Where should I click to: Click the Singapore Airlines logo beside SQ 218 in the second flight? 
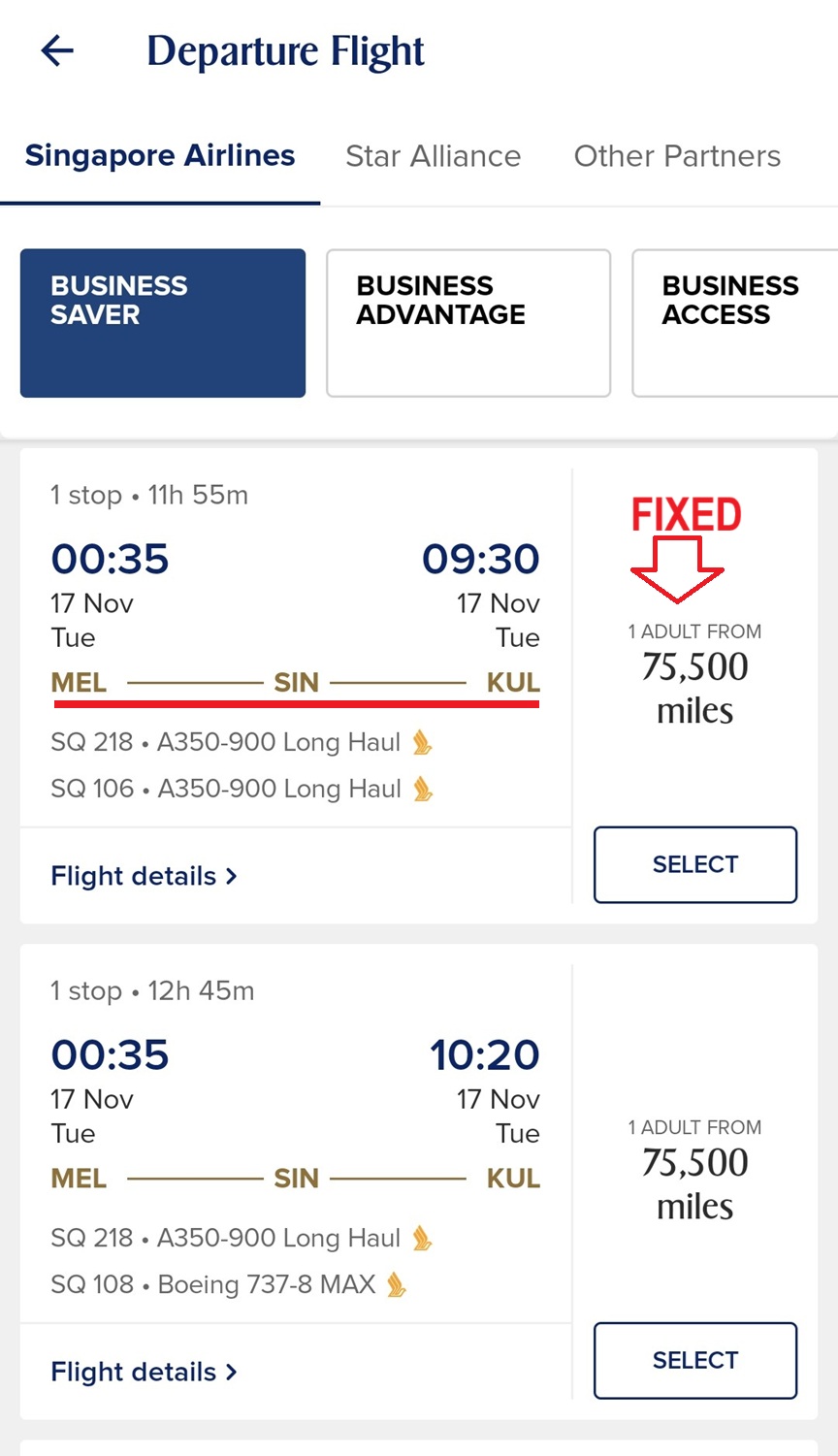click(x=421, y=1239)
